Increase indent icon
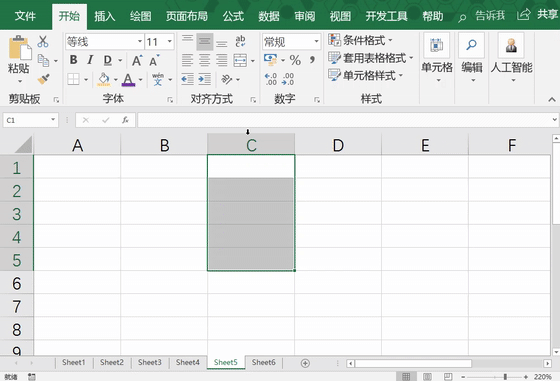This screenshot has height=381, width=560. (205, 79)
